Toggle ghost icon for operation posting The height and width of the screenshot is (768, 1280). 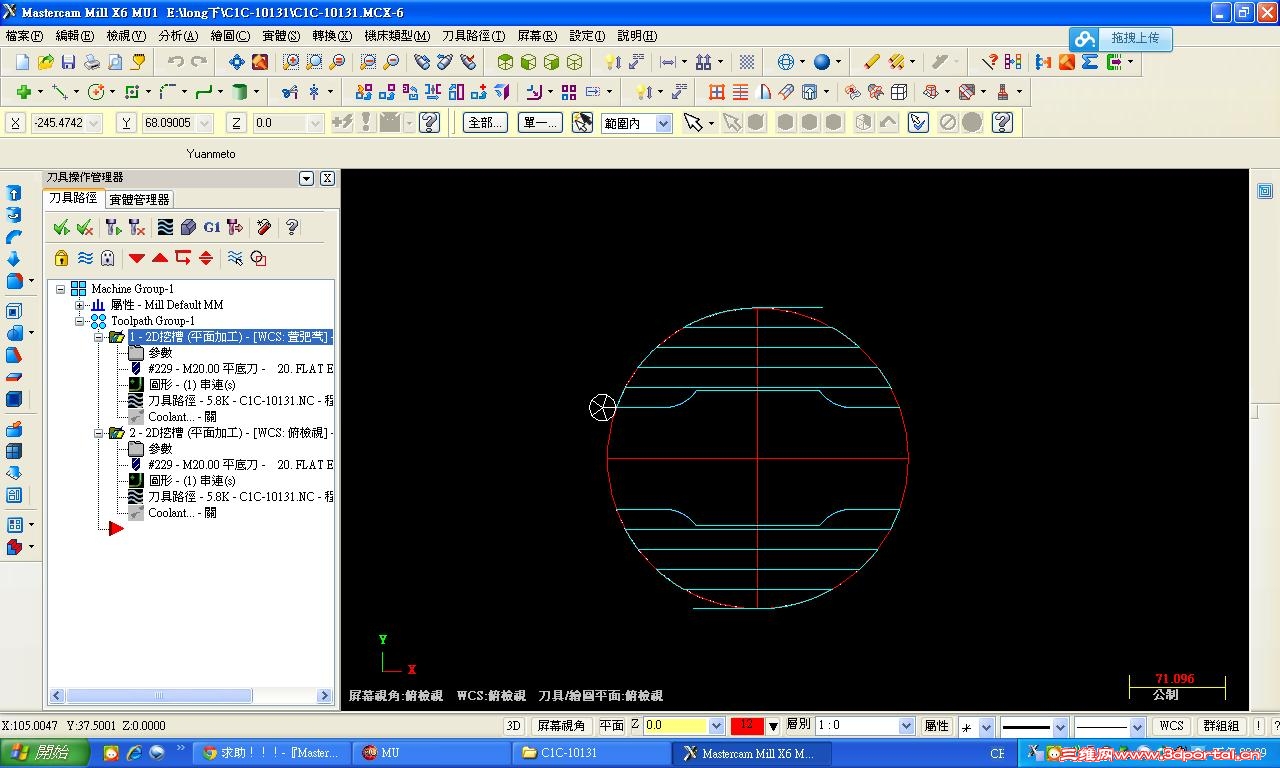(108, 258)
